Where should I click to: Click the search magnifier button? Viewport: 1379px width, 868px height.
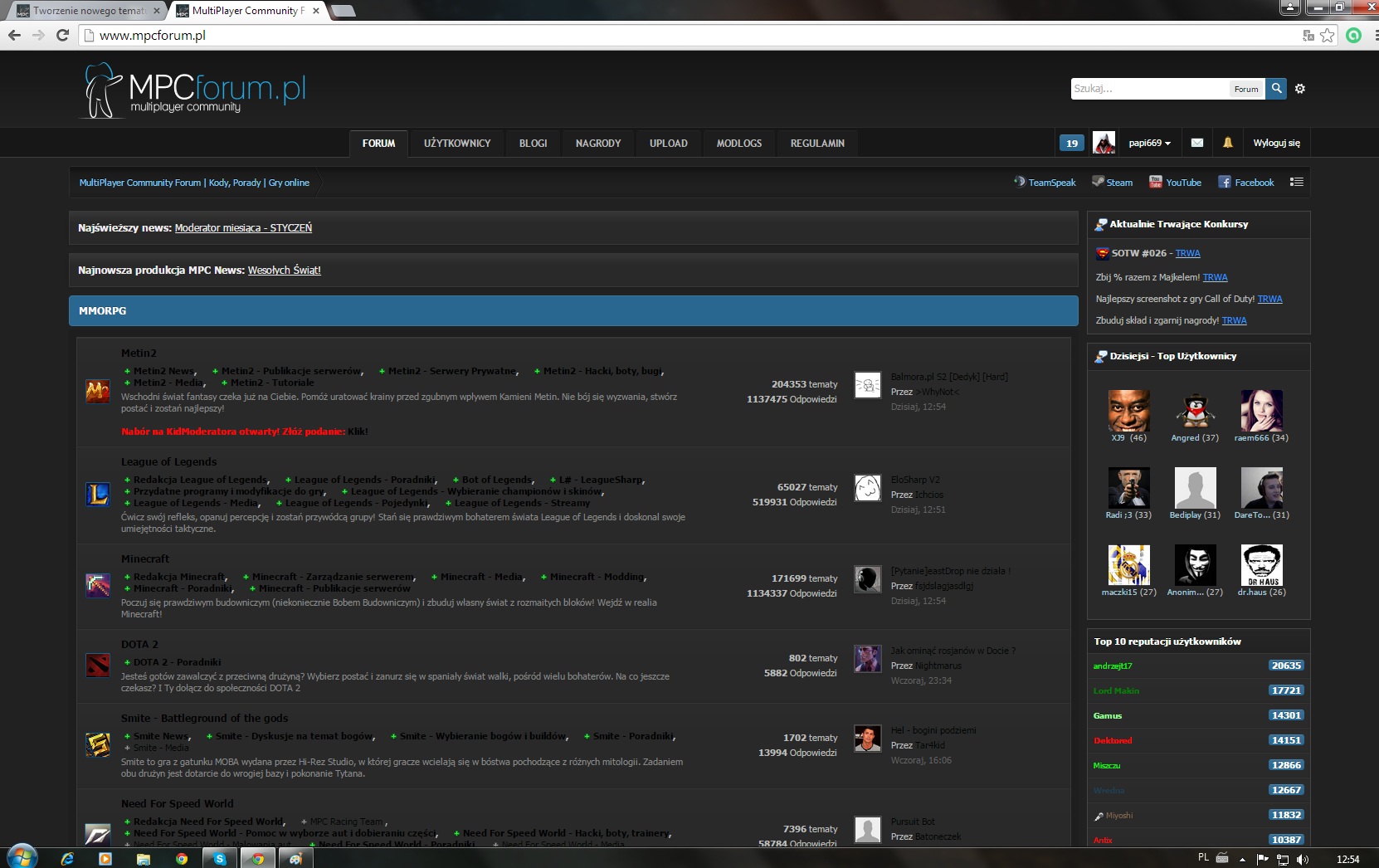tap(1276, 88)
